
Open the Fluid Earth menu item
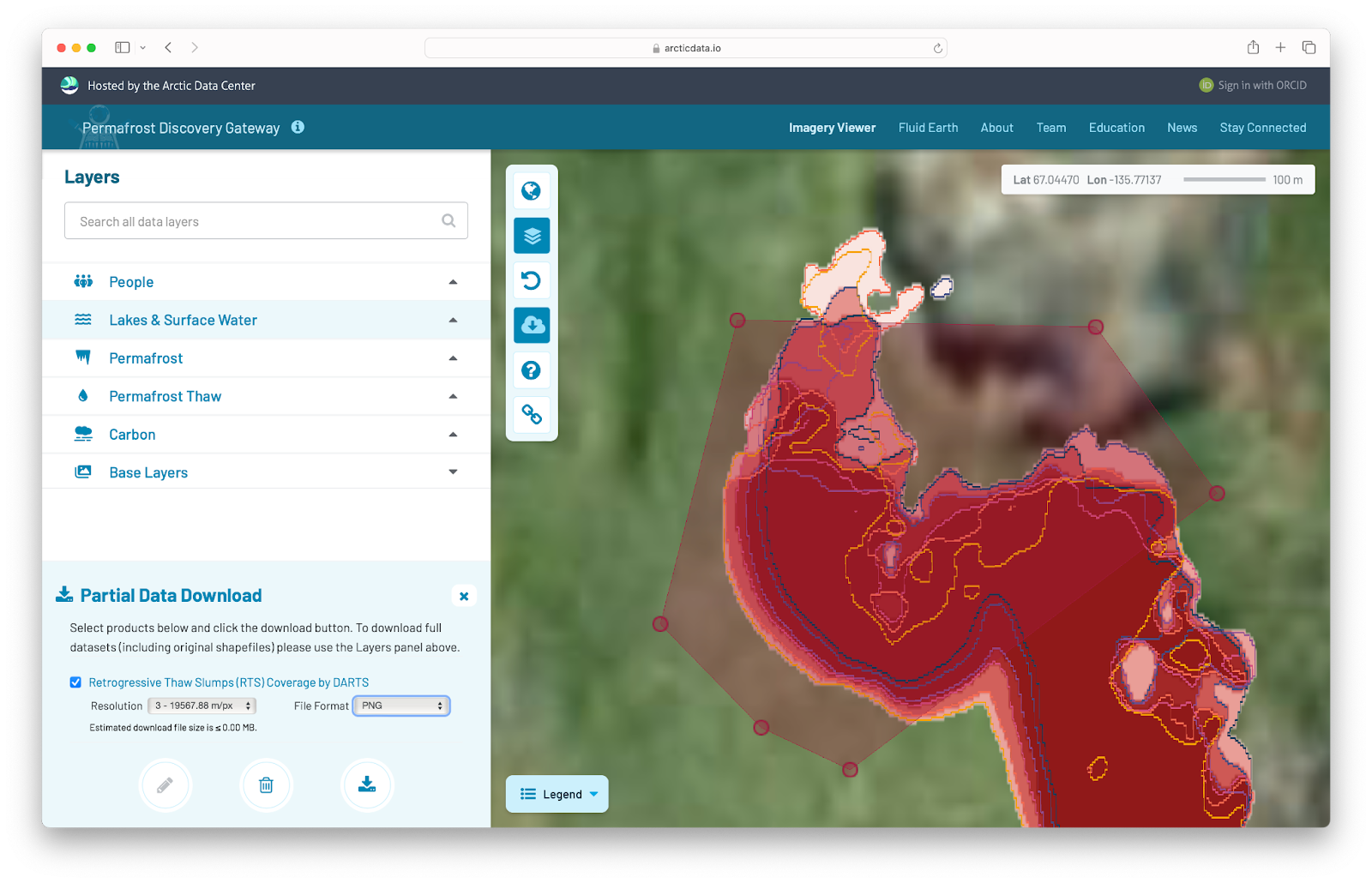tap(928, 128)
